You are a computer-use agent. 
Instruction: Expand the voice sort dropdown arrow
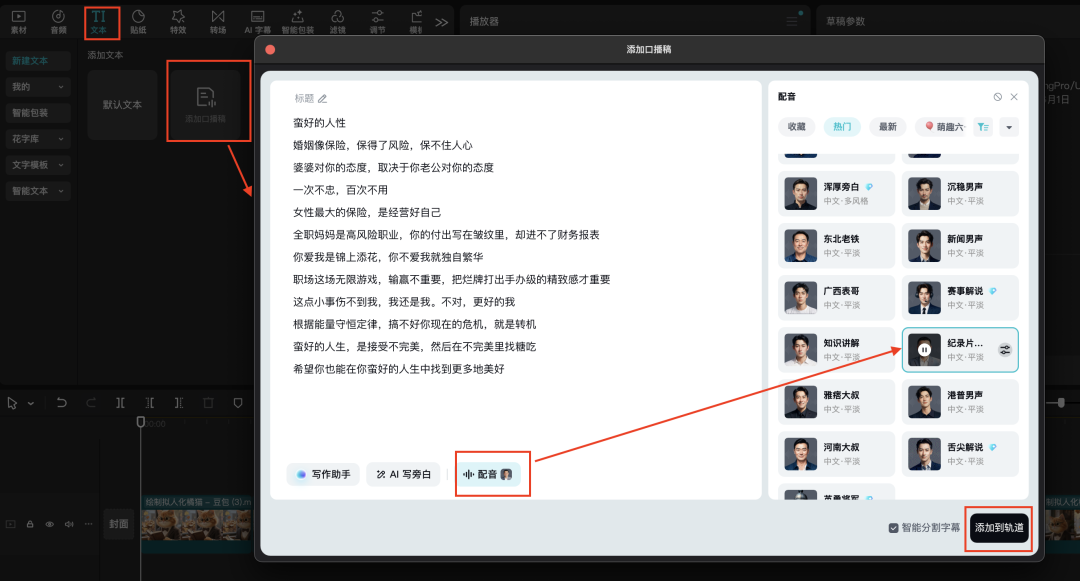pos(1010,128)
